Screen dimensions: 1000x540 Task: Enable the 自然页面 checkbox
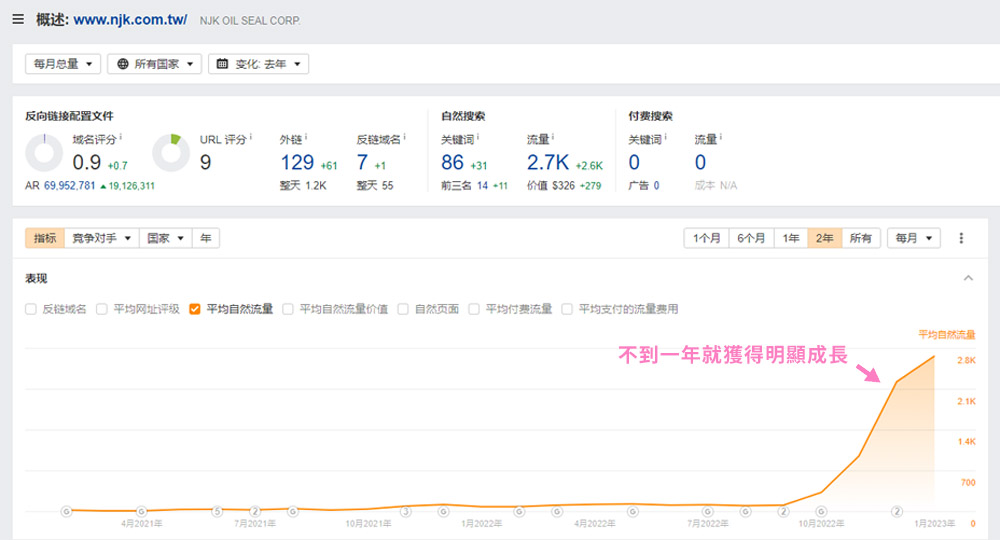coord(403,309)
